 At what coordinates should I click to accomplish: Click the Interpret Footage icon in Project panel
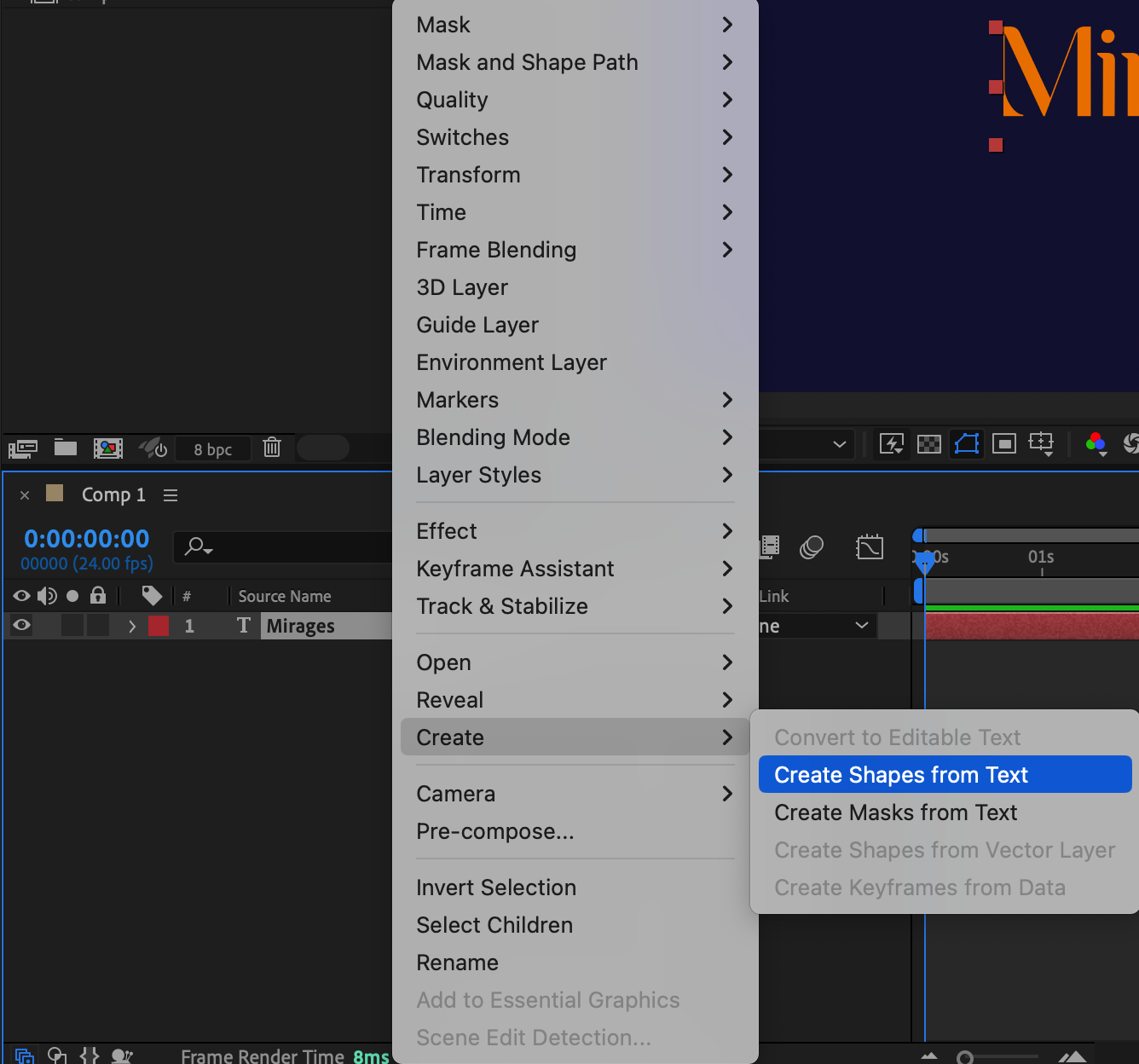point(23,448)
